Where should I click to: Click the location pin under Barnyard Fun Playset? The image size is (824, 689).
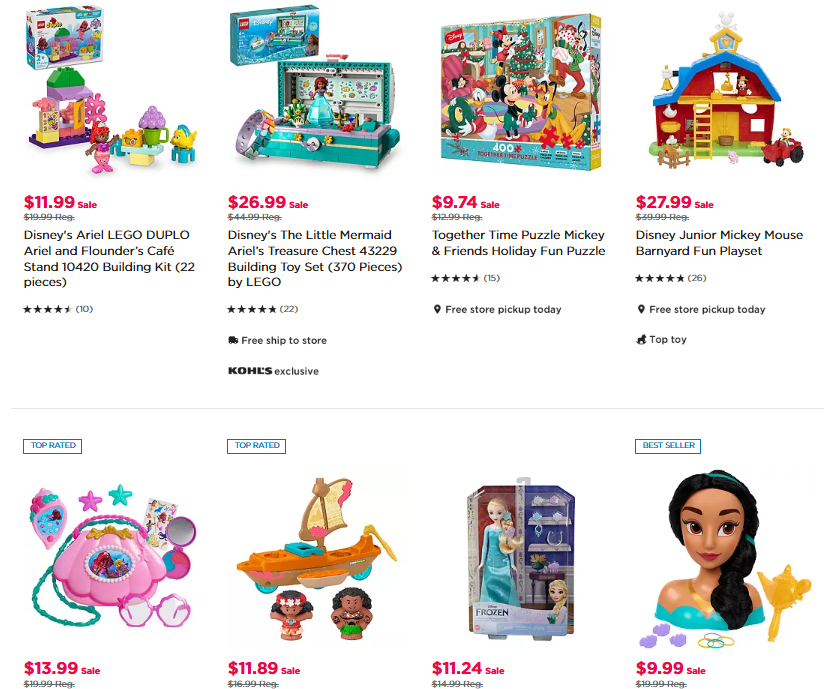tap(641, 309)
